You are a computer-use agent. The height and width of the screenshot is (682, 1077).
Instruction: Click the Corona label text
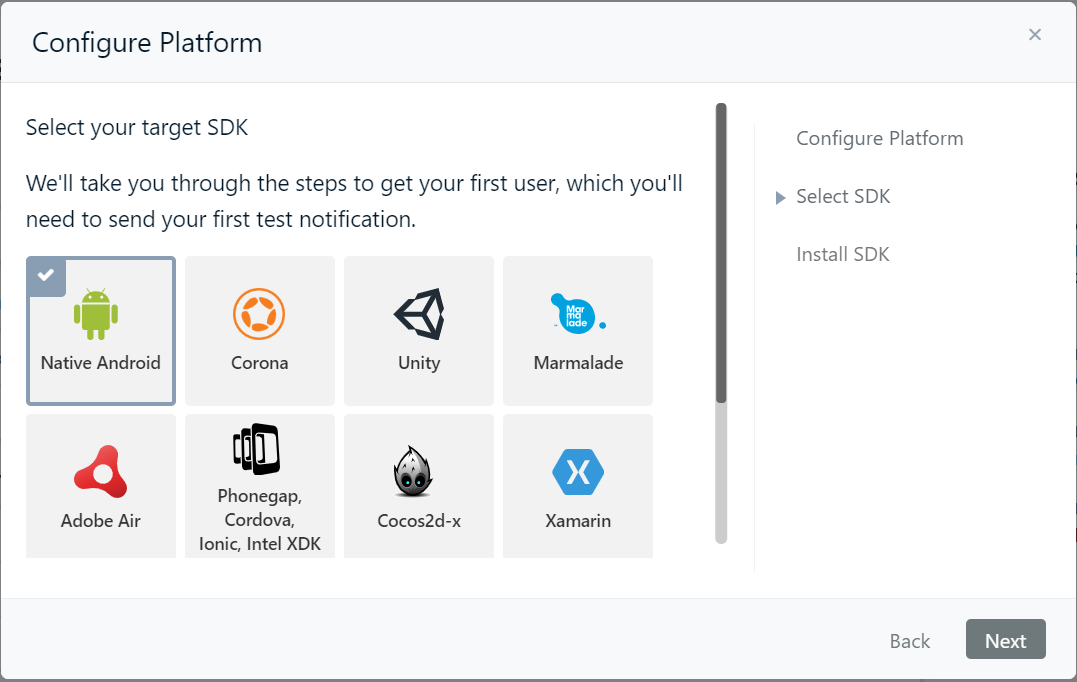click(260, 363)
